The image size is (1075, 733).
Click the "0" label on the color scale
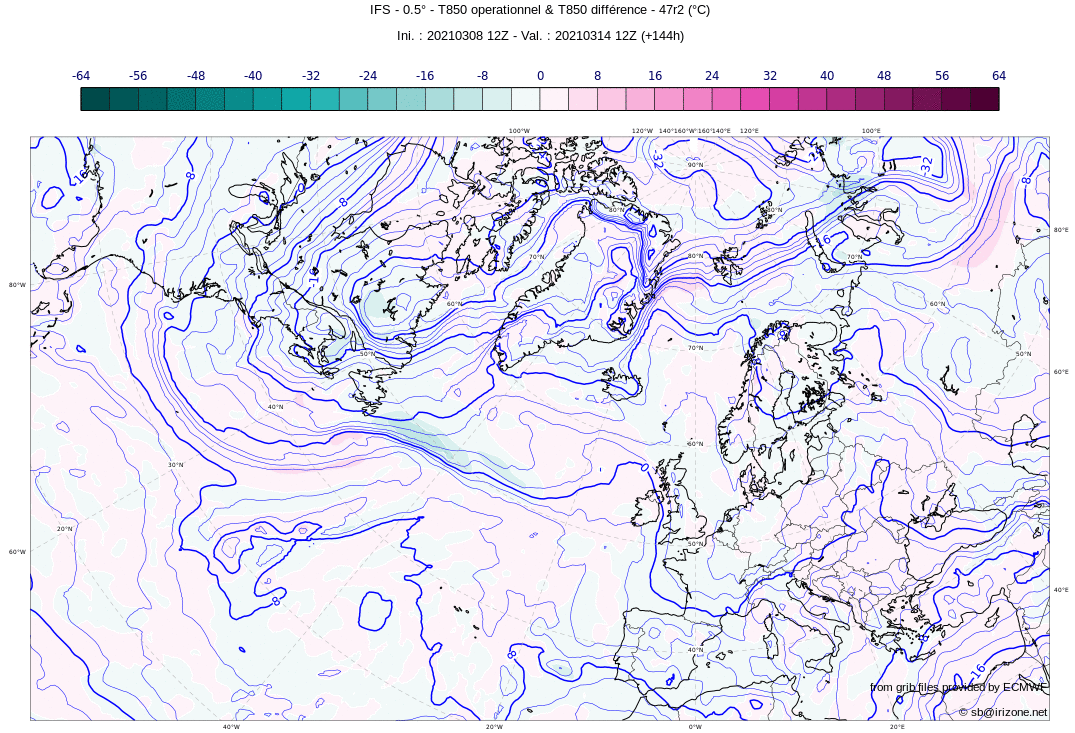point(540,75)
